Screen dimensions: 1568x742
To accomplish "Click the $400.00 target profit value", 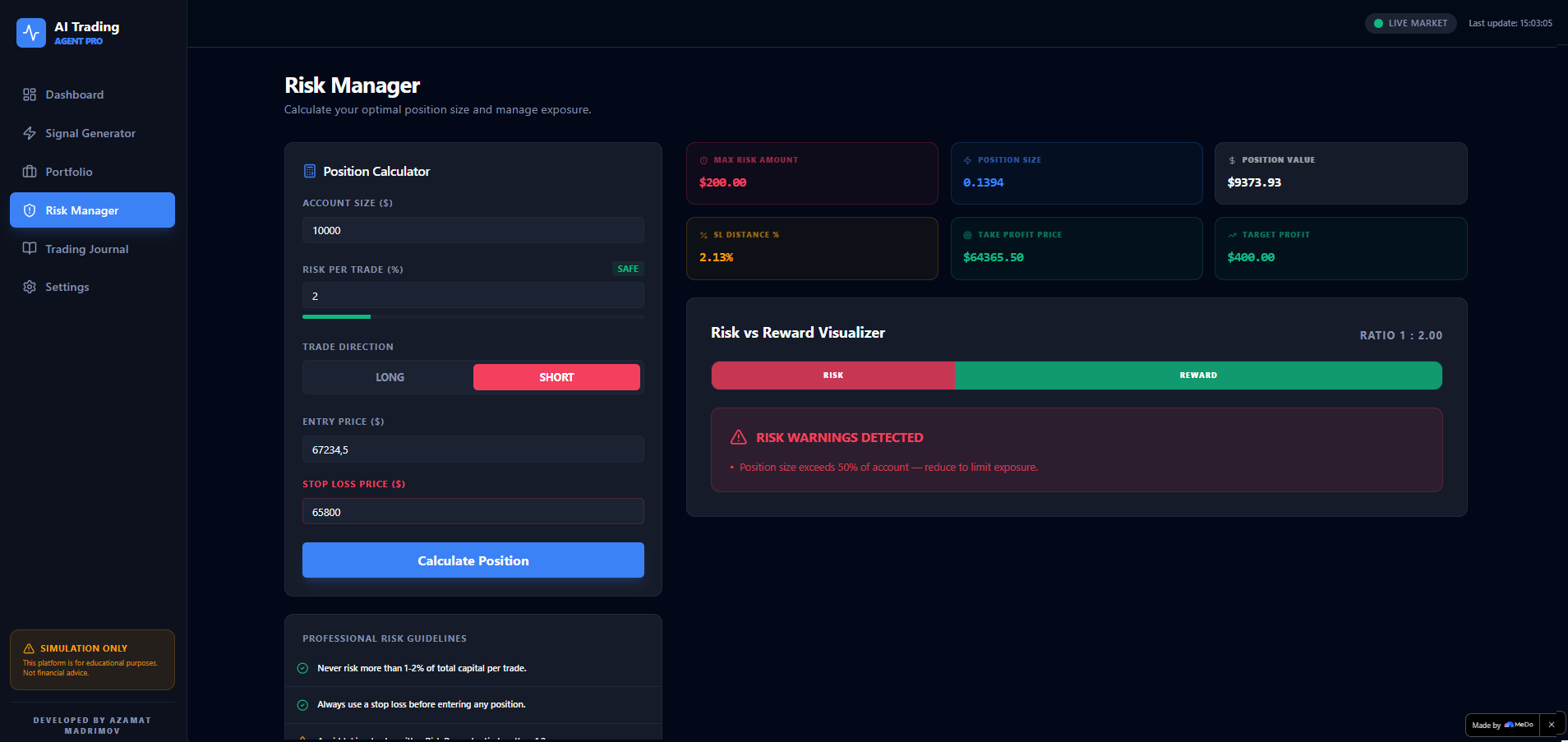I will [1251, 257].
